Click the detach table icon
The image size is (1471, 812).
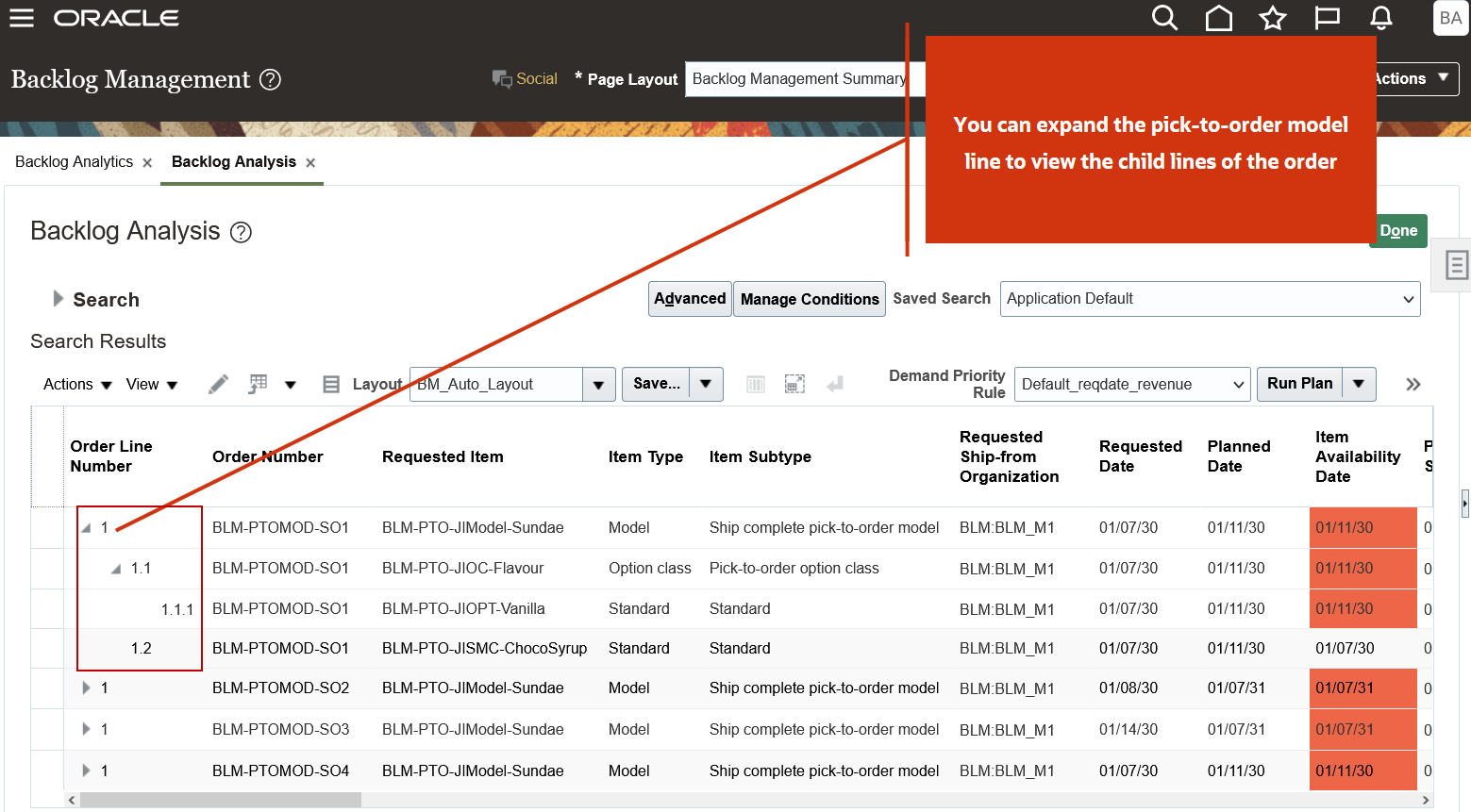tap(795, 384)
